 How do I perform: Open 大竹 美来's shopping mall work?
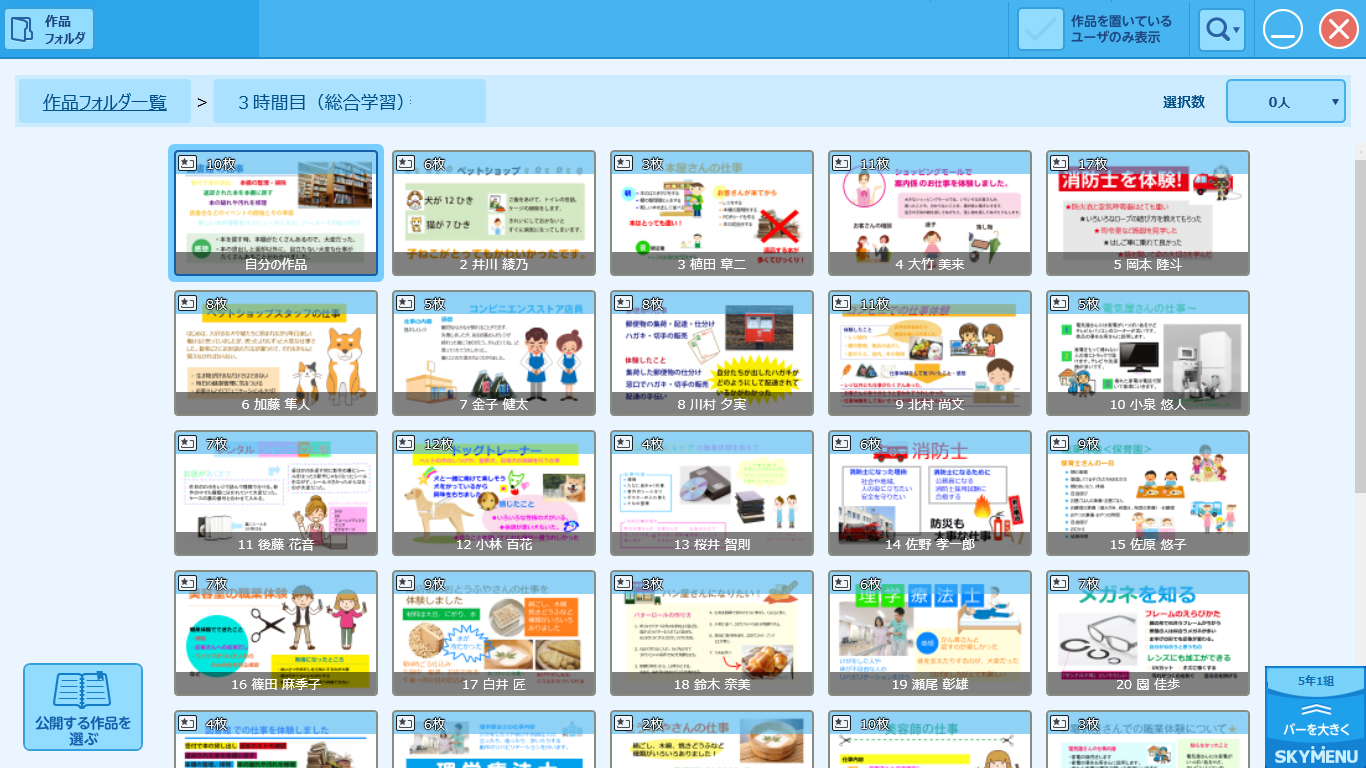(x=929, y=212)
